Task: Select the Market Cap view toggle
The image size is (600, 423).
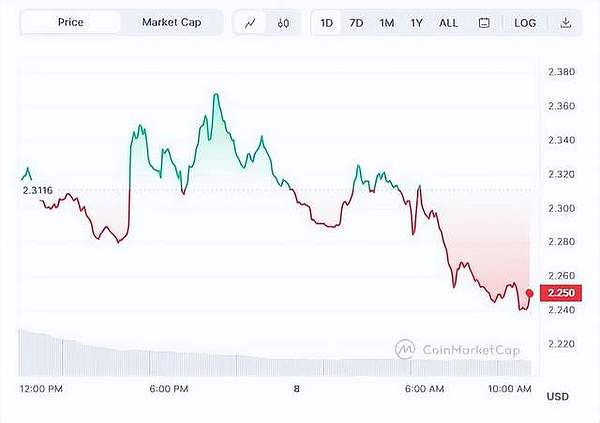Action: point(171,22)
